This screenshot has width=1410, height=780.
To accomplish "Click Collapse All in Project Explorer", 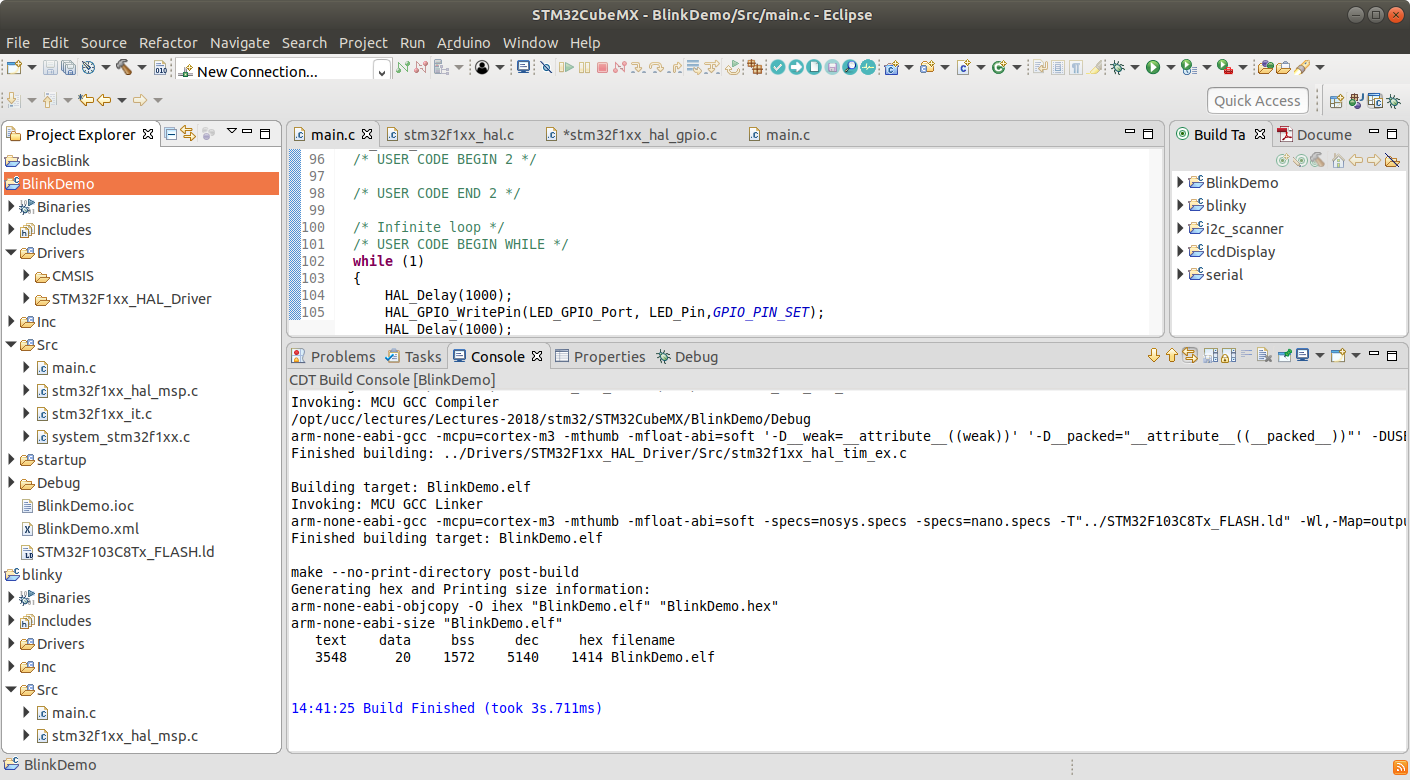I will [171, 133].
